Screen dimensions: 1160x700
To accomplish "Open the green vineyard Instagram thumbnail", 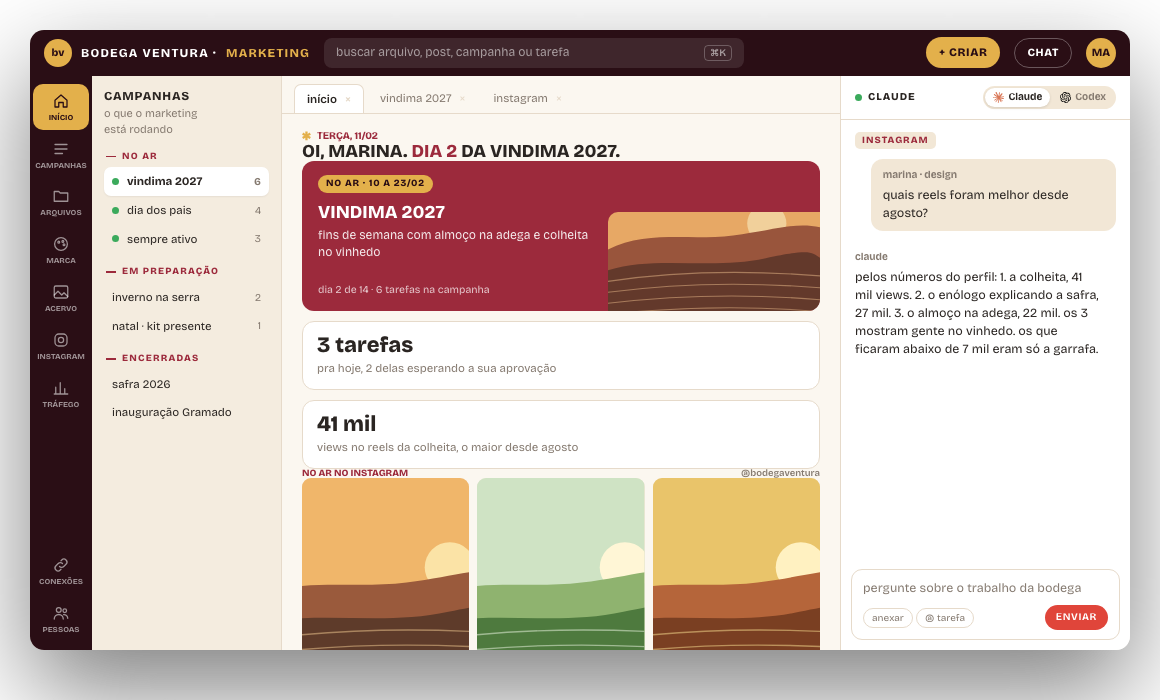I will (x=561, y=564).
